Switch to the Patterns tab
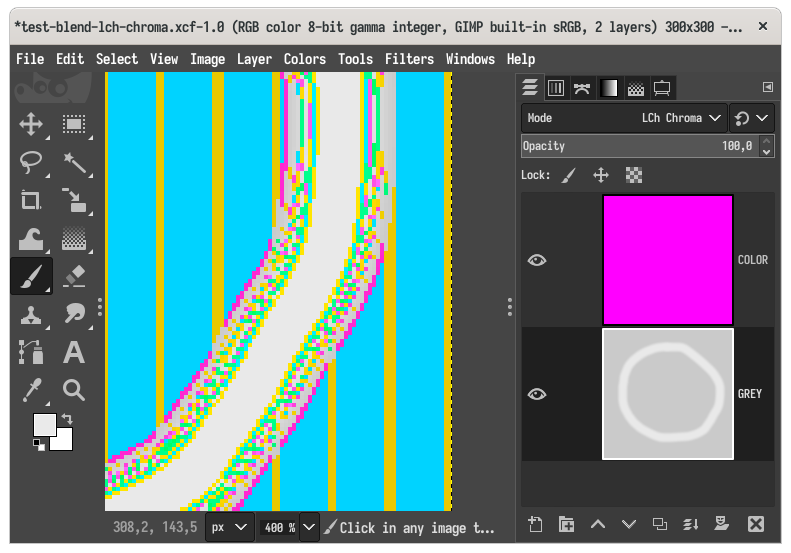The width and height of the screenshot is (791, 553). [636, 88]
